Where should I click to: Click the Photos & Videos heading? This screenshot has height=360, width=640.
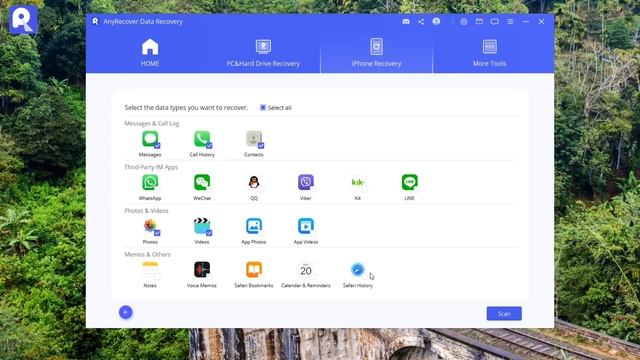(146, 211)
